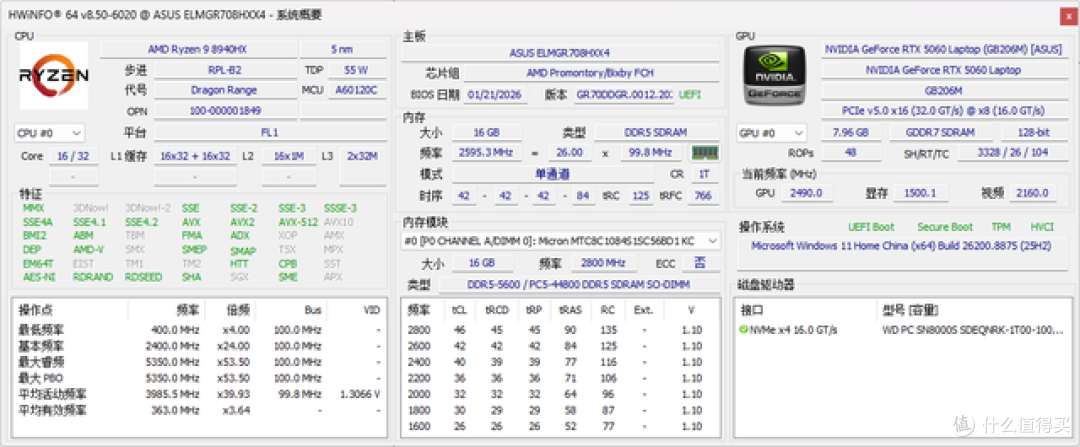Select the RPL-B2 stepping value
The width and height of the screenshot is (1080, 447).
tap(225, 70)
